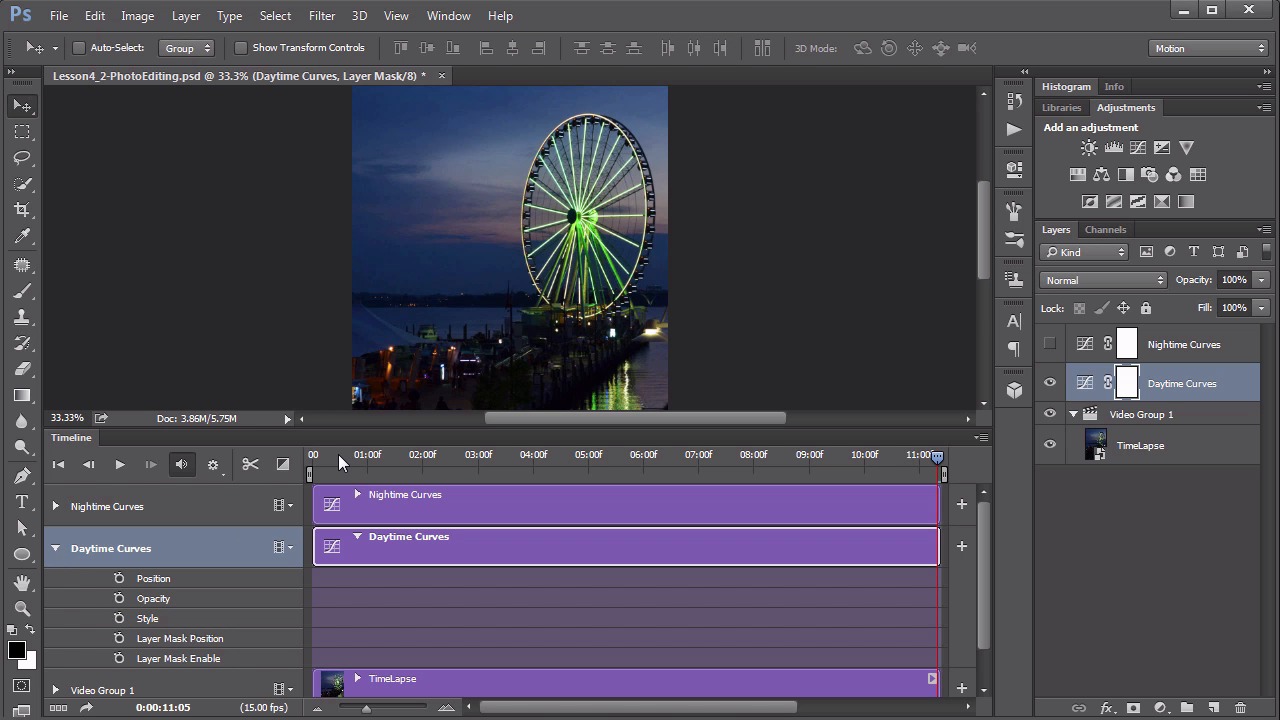Viewport: 1280px width, 720px height.
Task: Select the Rectangular Marquee tool
Action: pyautogui.click(x=22, y=132)
